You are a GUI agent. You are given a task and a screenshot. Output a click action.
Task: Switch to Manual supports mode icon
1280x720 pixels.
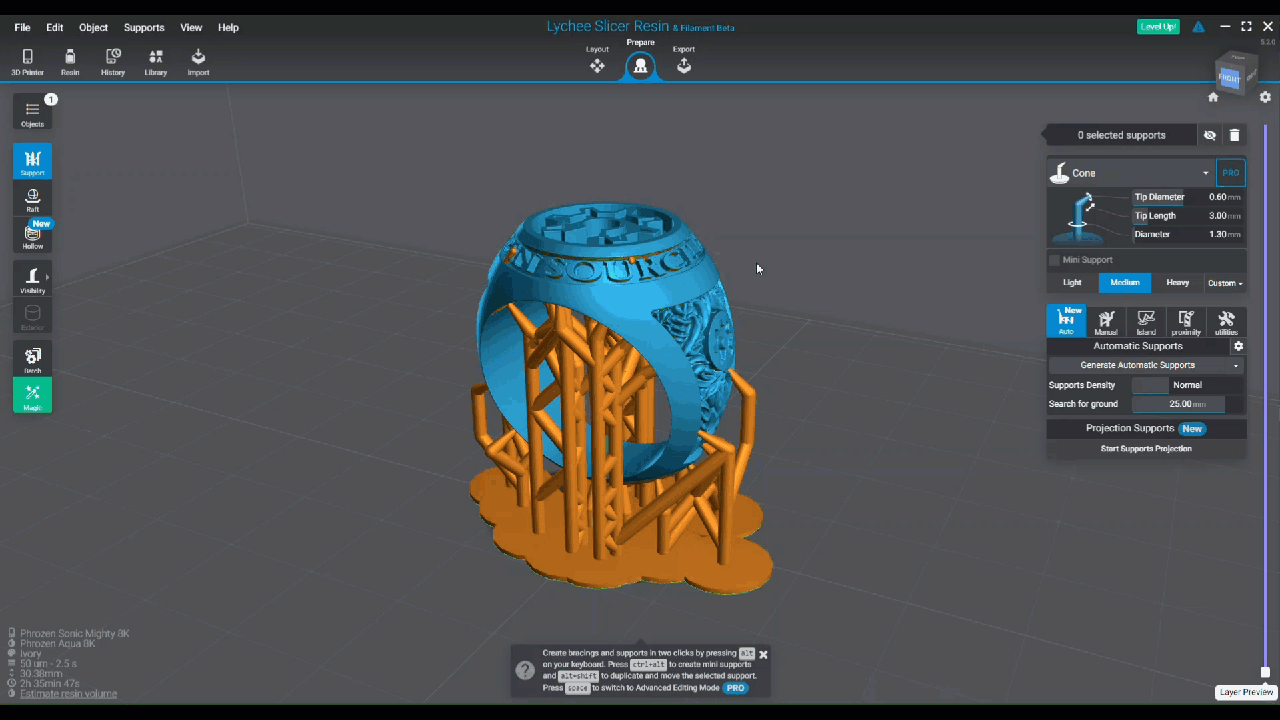tap(1106, 322)
